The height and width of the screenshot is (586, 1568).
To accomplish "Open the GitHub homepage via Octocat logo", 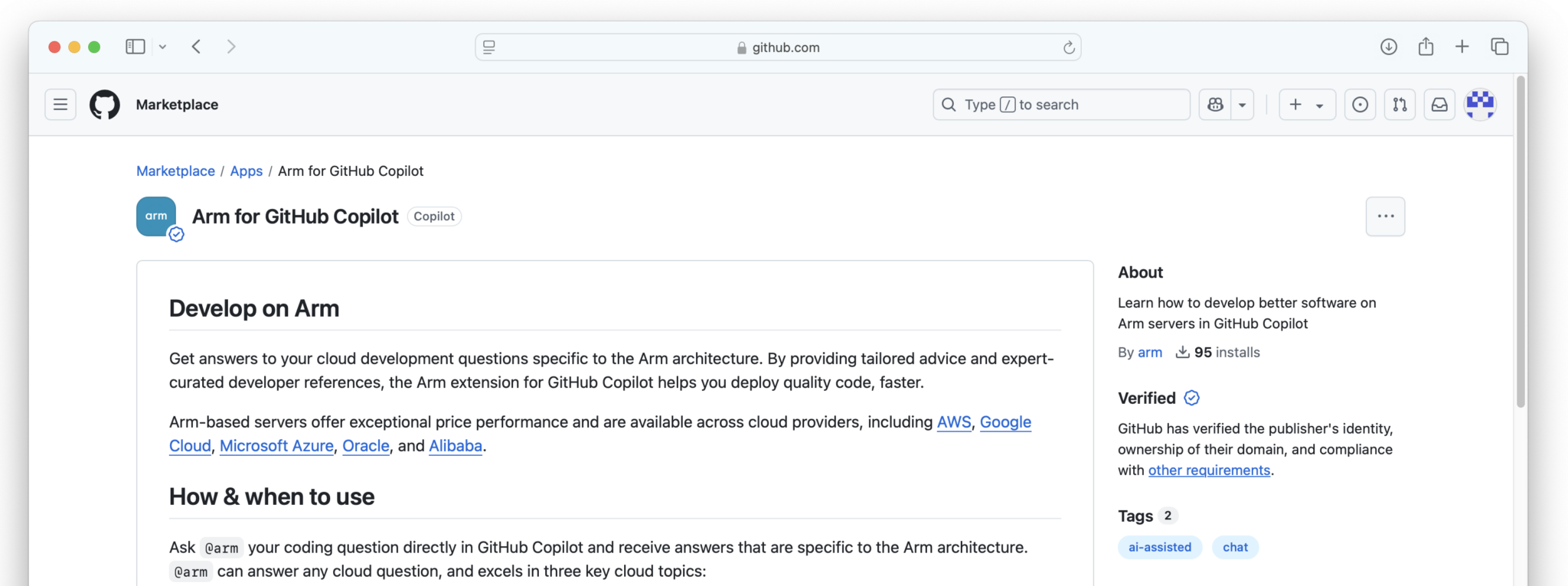I will coord(105,105).
